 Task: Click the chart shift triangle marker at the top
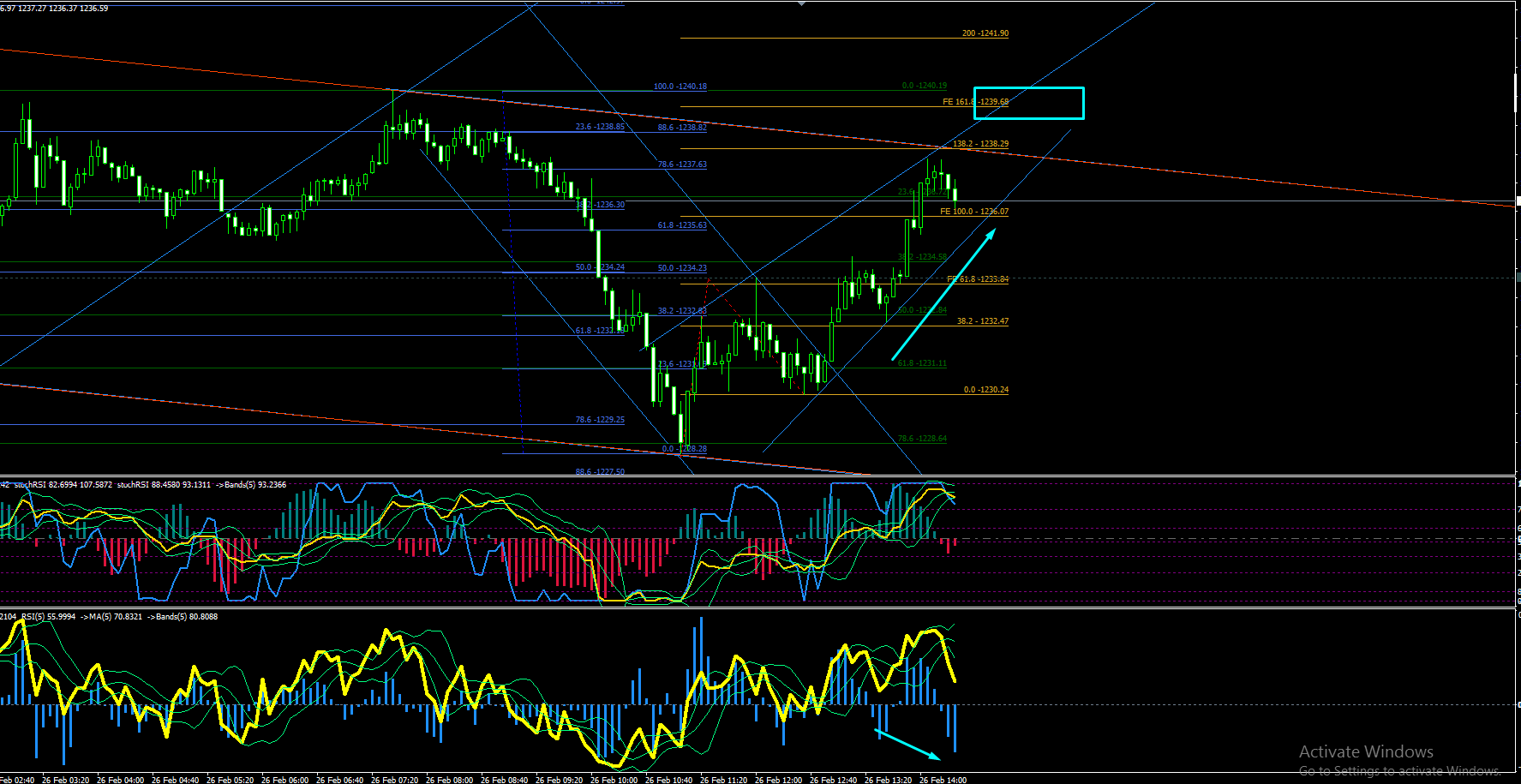[x=801, y=3]
